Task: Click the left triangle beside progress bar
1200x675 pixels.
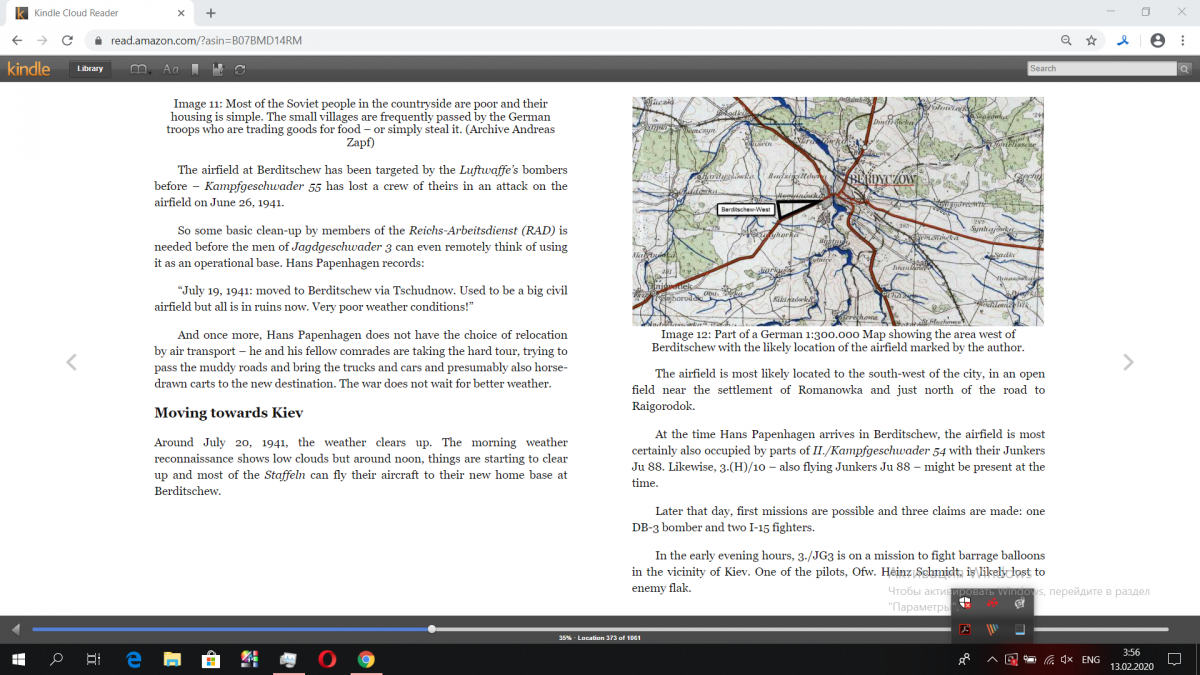Action: tap(15, 629)
